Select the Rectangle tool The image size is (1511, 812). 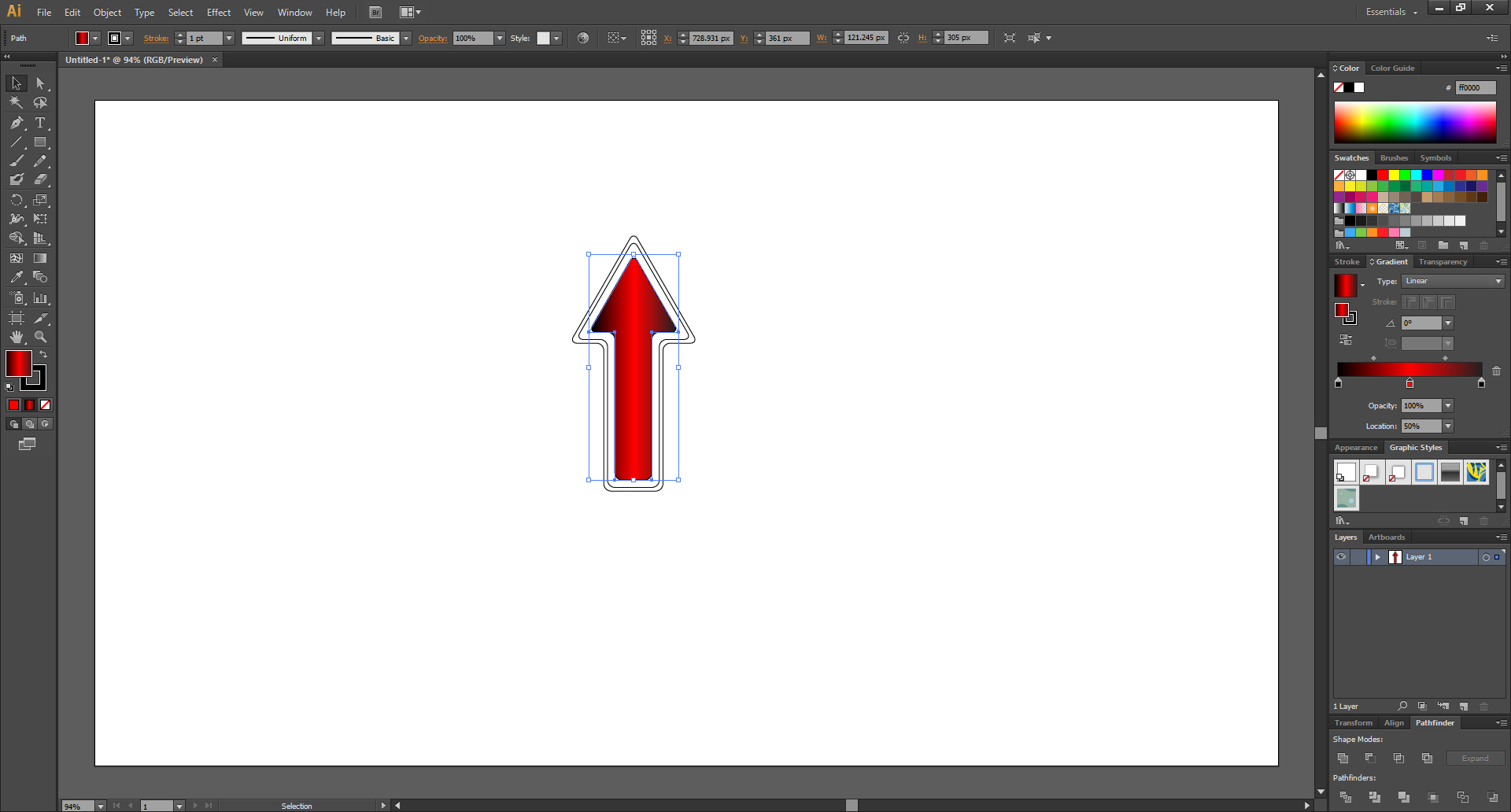40,142
